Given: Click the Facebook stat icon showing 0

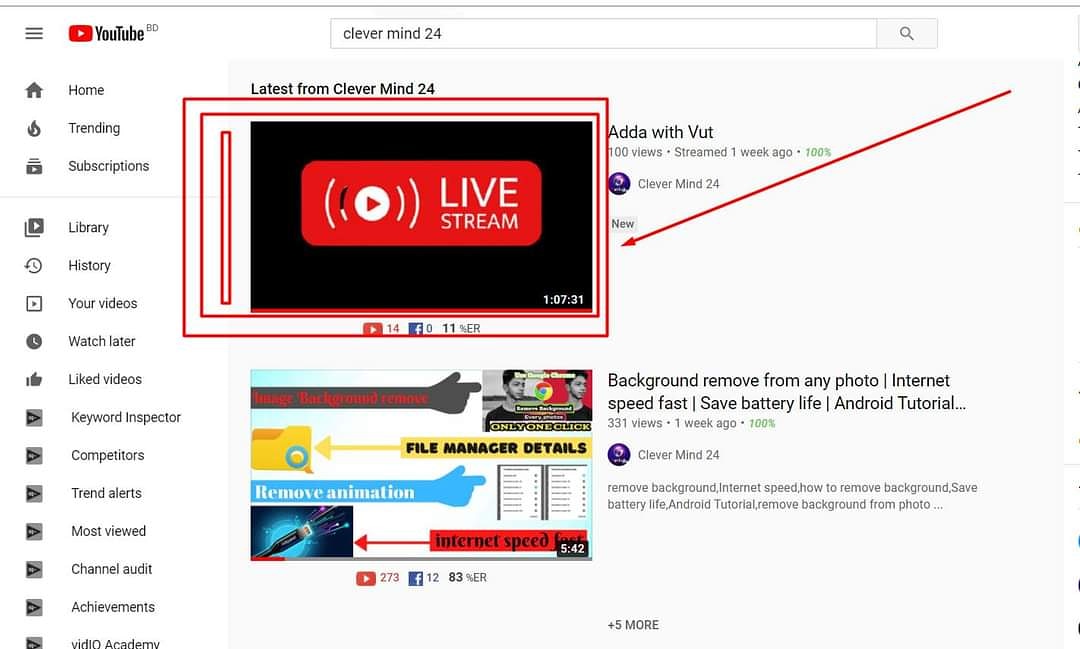Looking at the screenshot, I should click(x=415, y=329).
